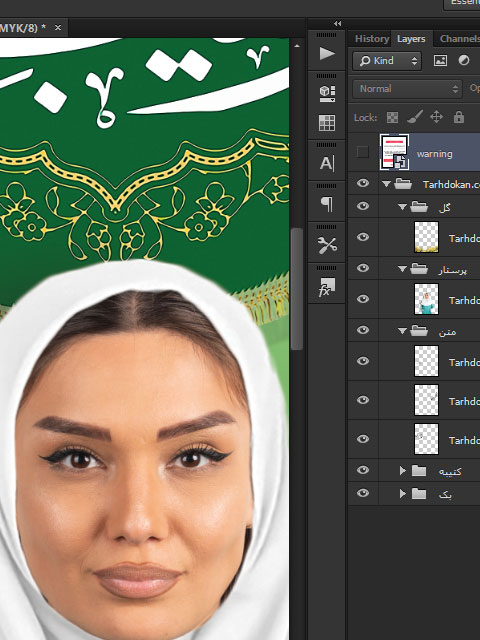Select second layer thumbnail under متن
Viewport: 480px width, 640px height.
[x=426, y=400]
